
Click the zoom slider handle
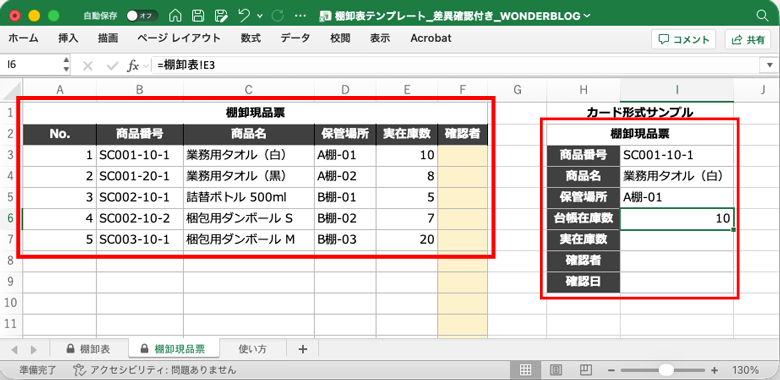[666, 370]
